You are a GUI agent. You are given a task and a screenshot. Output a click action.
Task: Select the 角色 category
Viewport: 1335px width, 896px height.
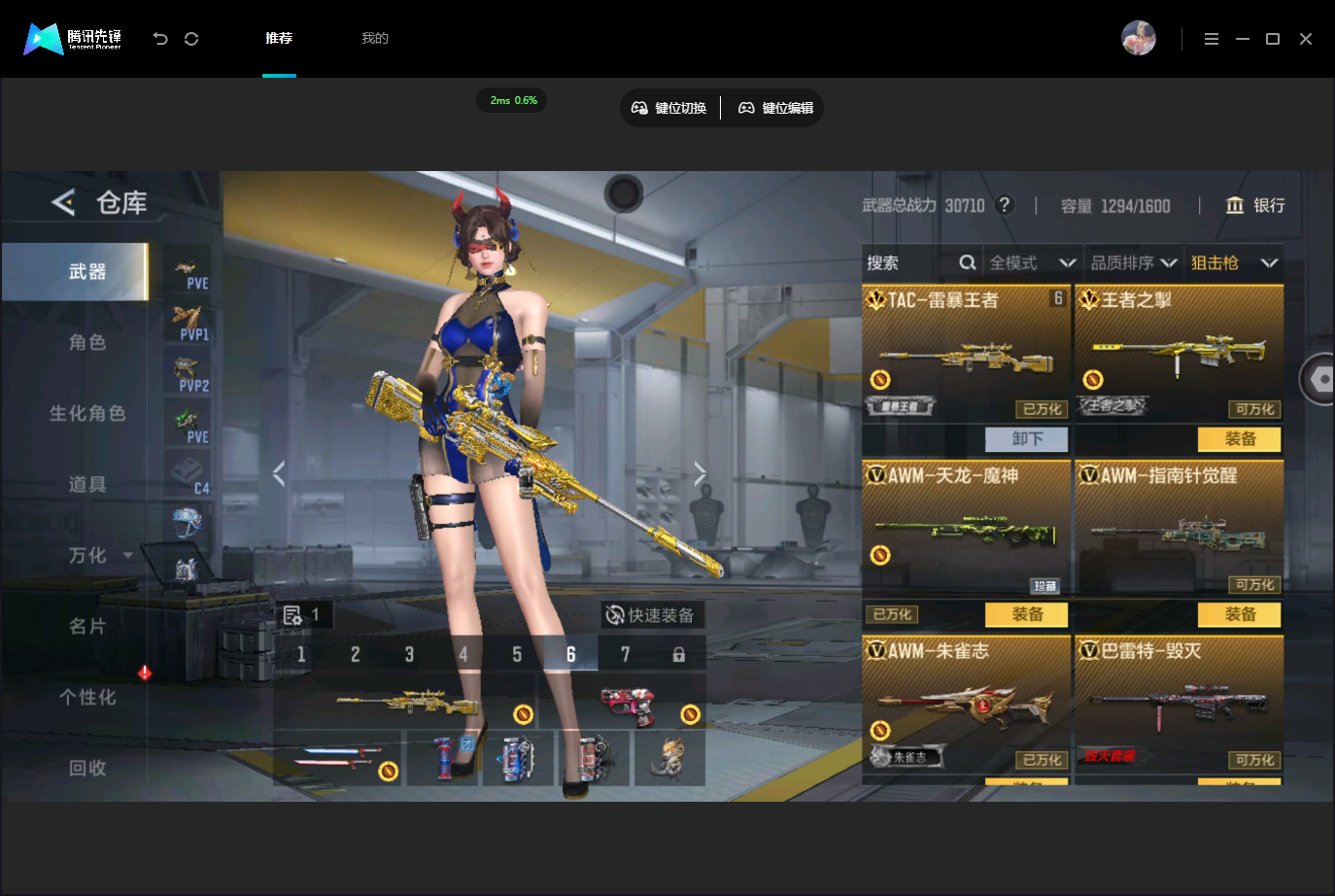click(87, 342)
